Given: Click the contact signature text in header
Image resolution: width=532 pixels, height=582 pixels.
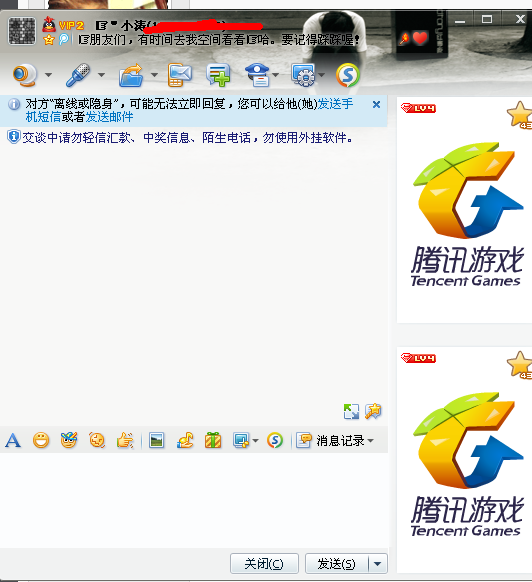Looking at the screenshot, I should tap(219, 40).
